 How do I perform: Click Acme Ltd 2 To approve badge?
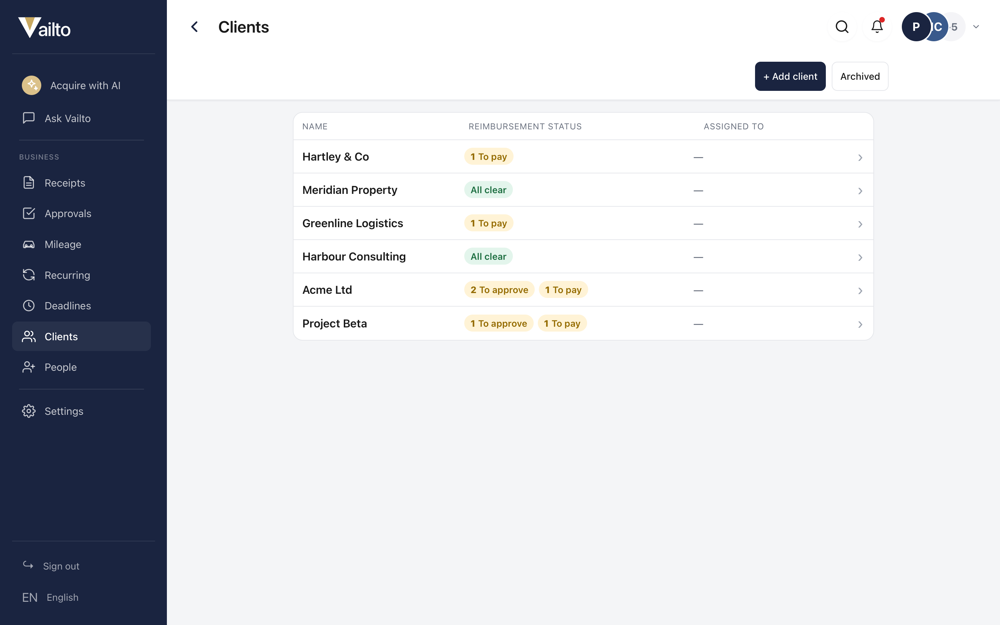click(499, 290)
